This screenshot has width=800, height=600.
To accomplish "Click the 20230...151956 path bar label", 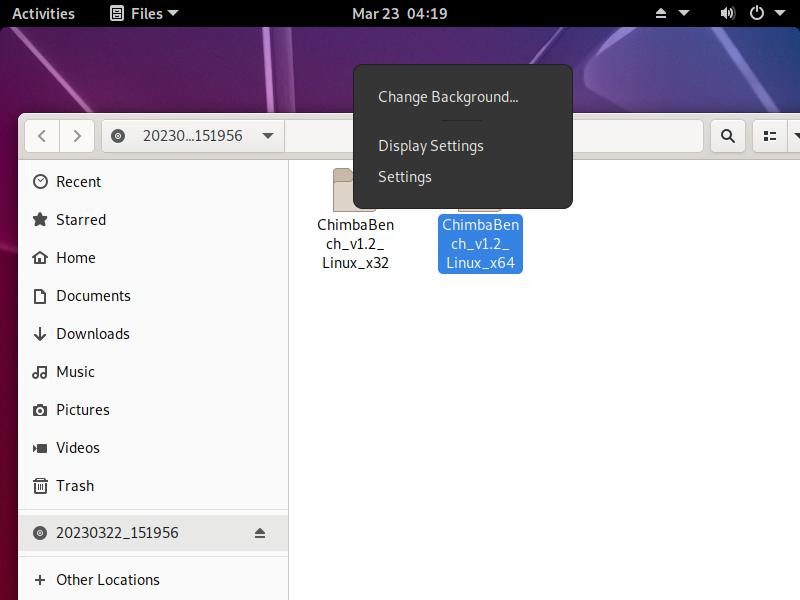I will [193, 136].
